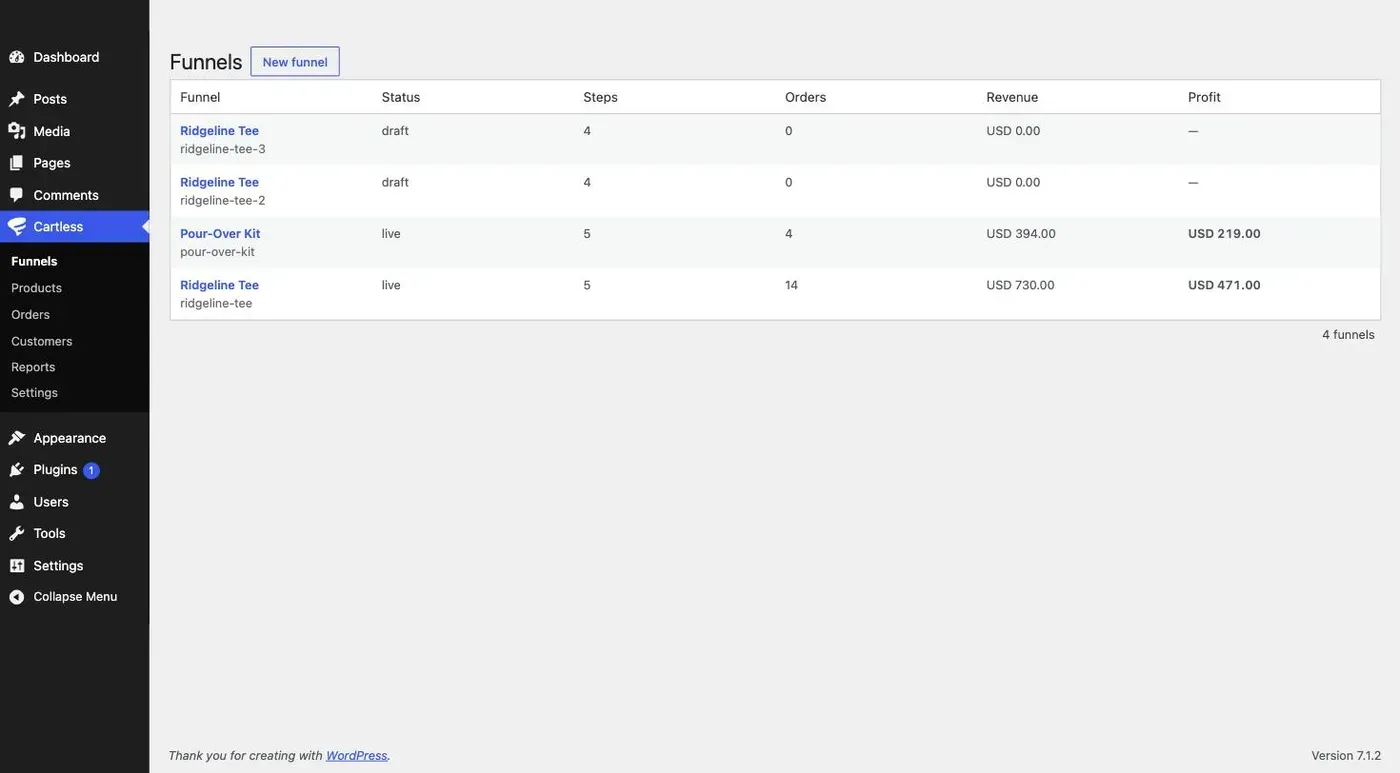Image resolution: width=1400 pixels, height=773 pixels.
Task: Click the Collapse Menu arrow icon
Action: coord(17,597)
